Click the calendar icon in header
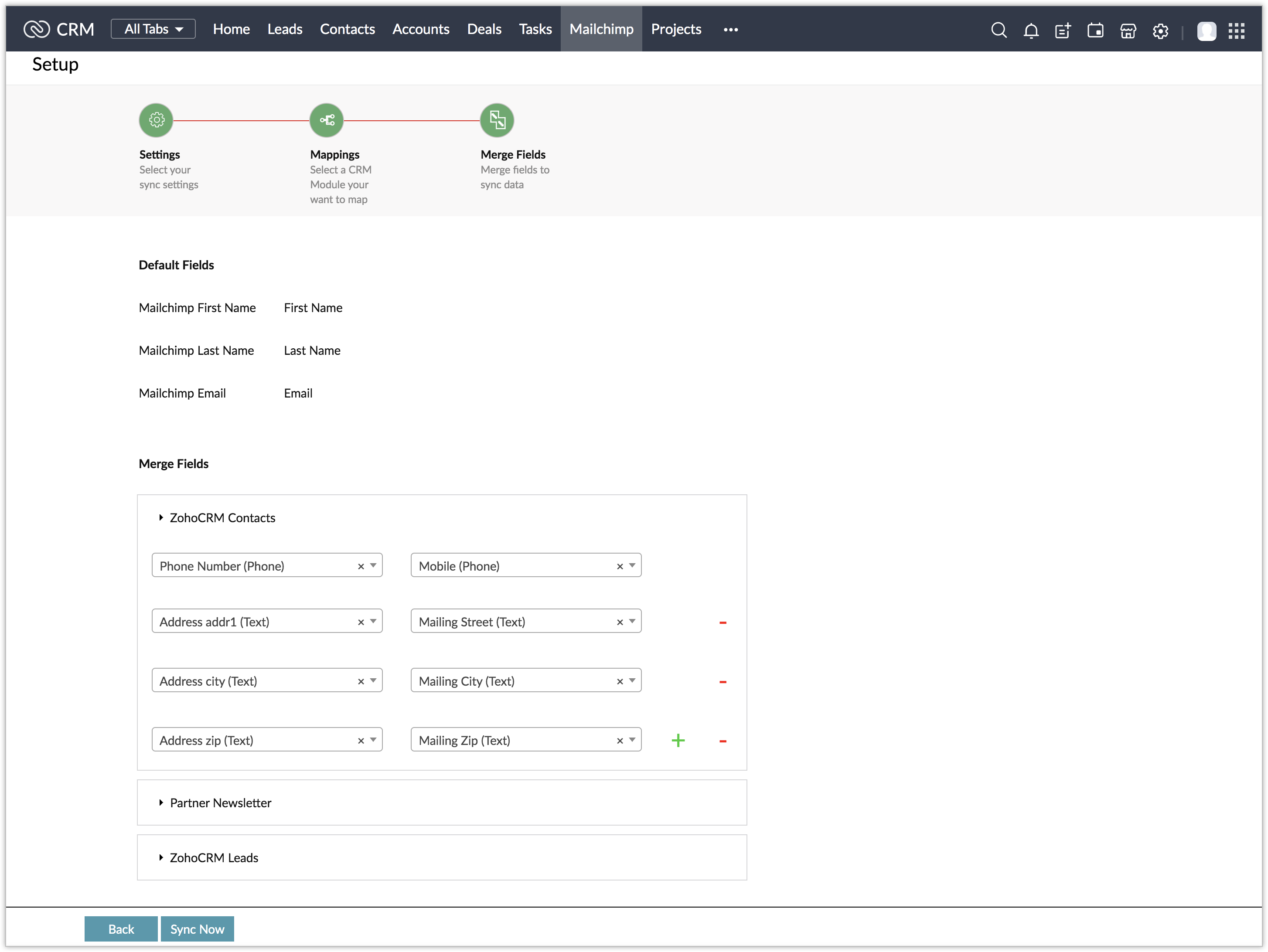Image resolution: width=1268 pixels, height=952 pixels. coord(1095,31)
